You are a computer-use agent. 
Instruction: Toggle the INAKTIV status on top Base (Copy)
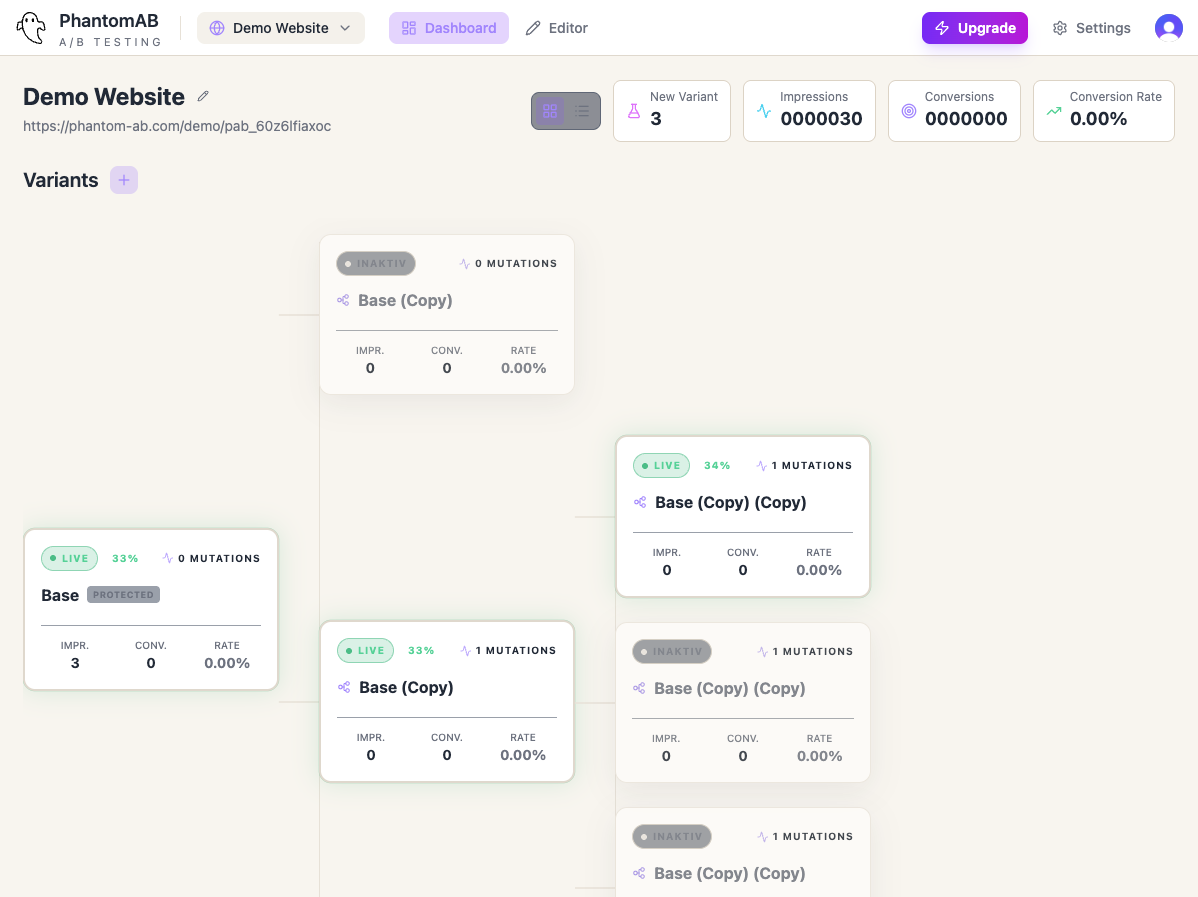tap(376, 264)
